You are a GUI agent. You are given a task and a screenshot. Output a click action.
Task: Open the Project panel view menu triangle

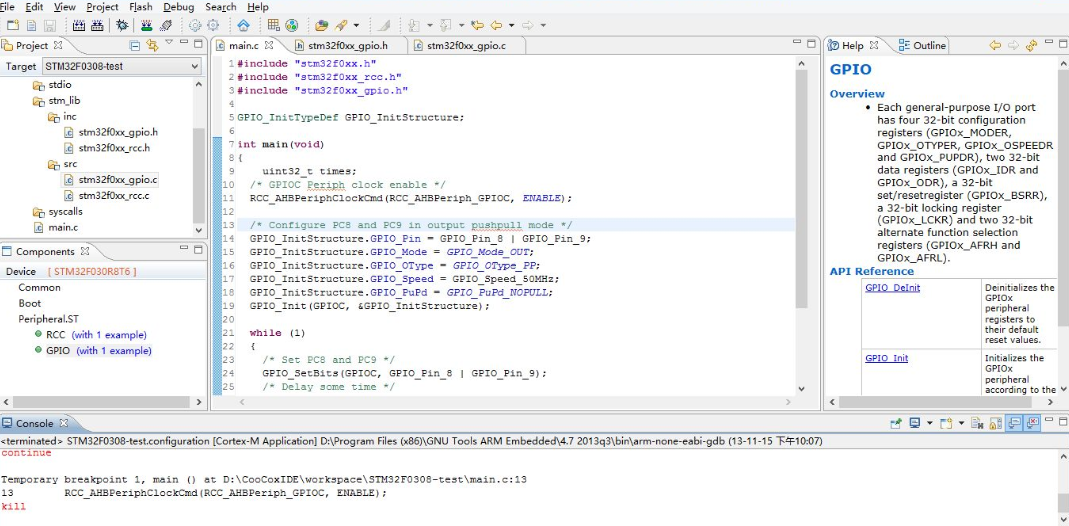point(169,44)
